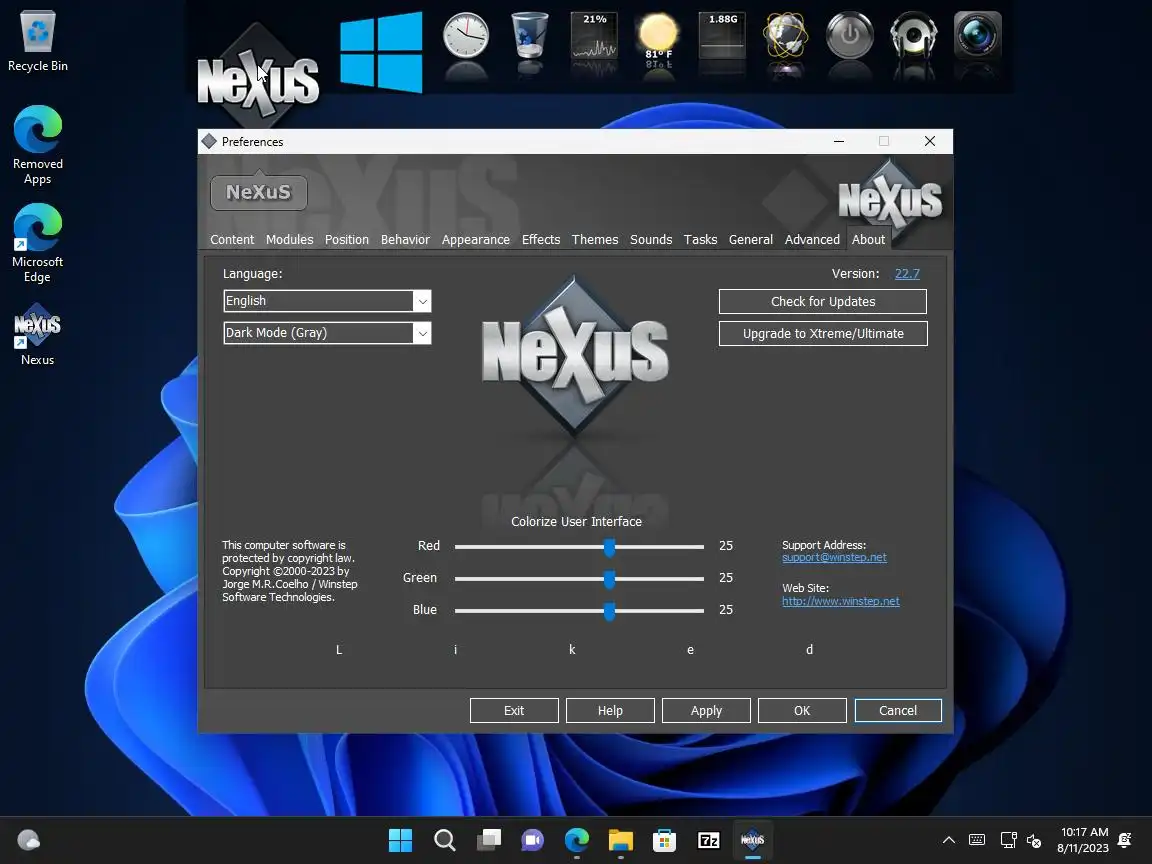Open the Microsoft Edge desktop shortcut

37,243
